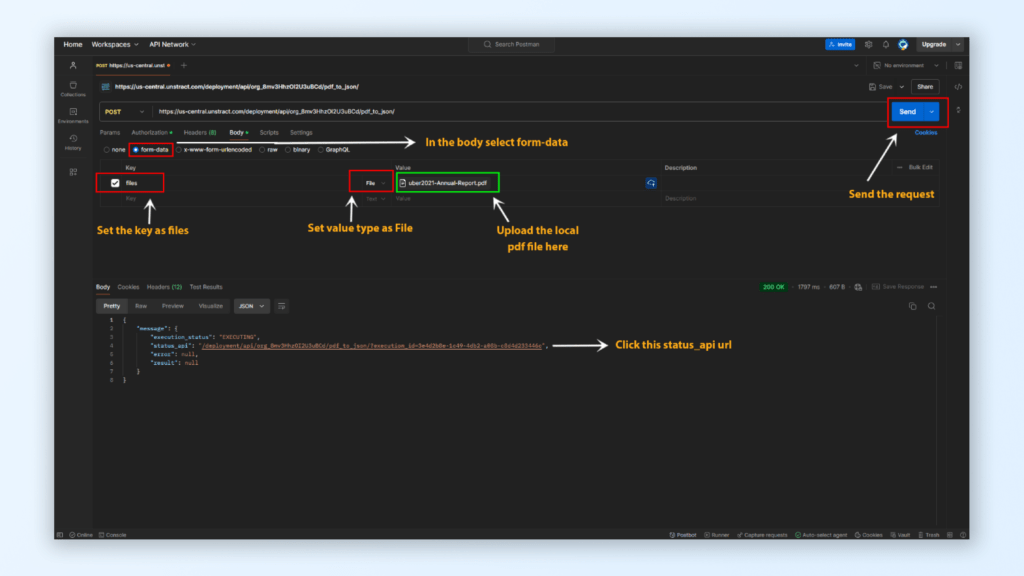
Task: Open Postbot from the status bar
Action: 684,535
